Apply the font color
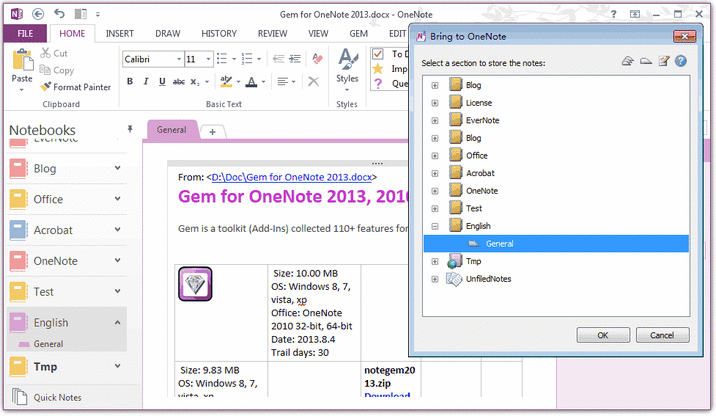This screenshot has width=716, height=416. (251, 82)
